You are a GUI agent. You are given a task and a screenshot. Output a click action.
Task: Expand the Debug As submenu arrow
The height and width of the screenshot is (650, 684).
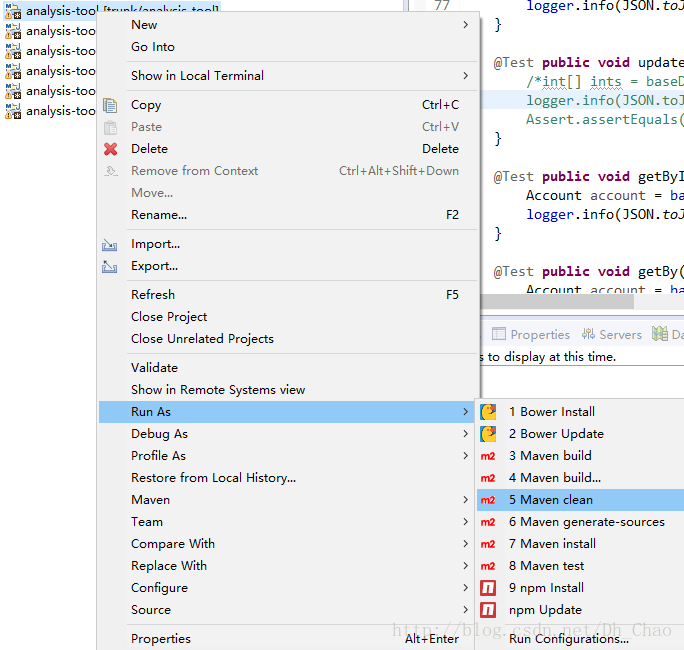click(x=465, y=434)
